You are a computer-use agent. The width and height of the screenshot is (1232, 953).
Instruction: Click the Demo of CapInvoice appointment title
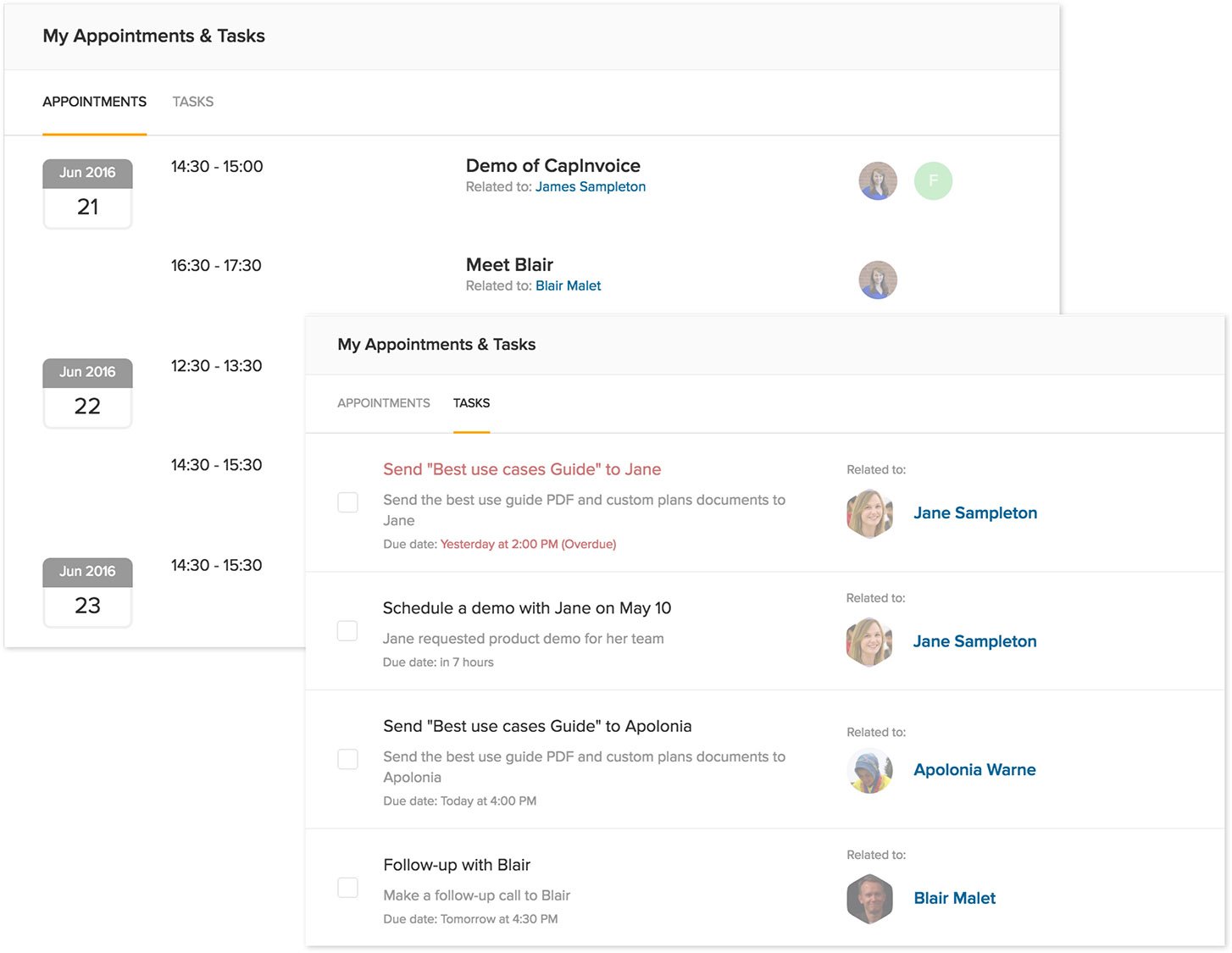(x=552, y=166)
